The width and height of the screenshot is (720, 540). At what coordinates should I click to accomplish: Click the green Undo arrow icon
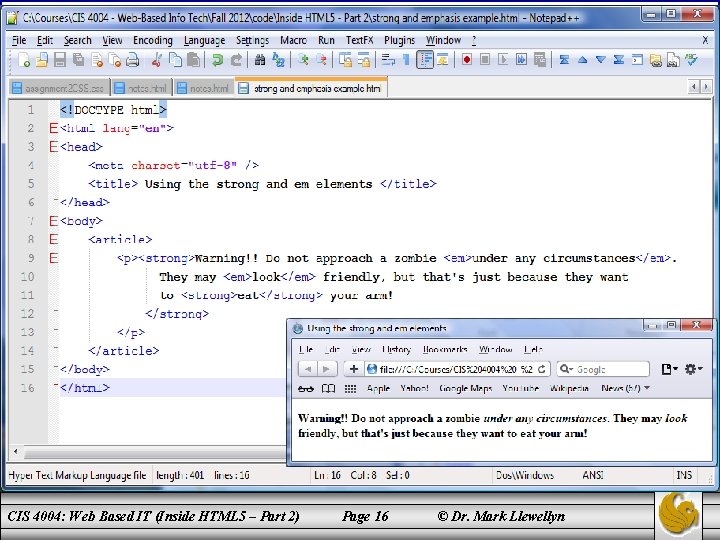click(217, 60)
